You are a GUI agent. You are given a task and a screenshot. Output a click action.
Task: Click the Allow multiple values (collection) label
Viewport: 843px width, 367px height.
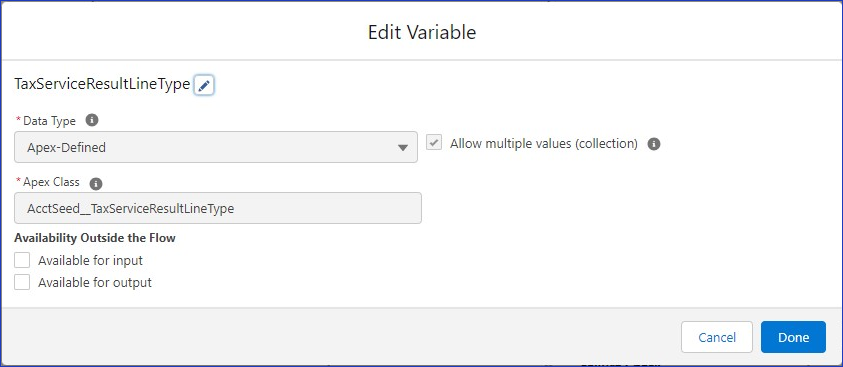544,144
